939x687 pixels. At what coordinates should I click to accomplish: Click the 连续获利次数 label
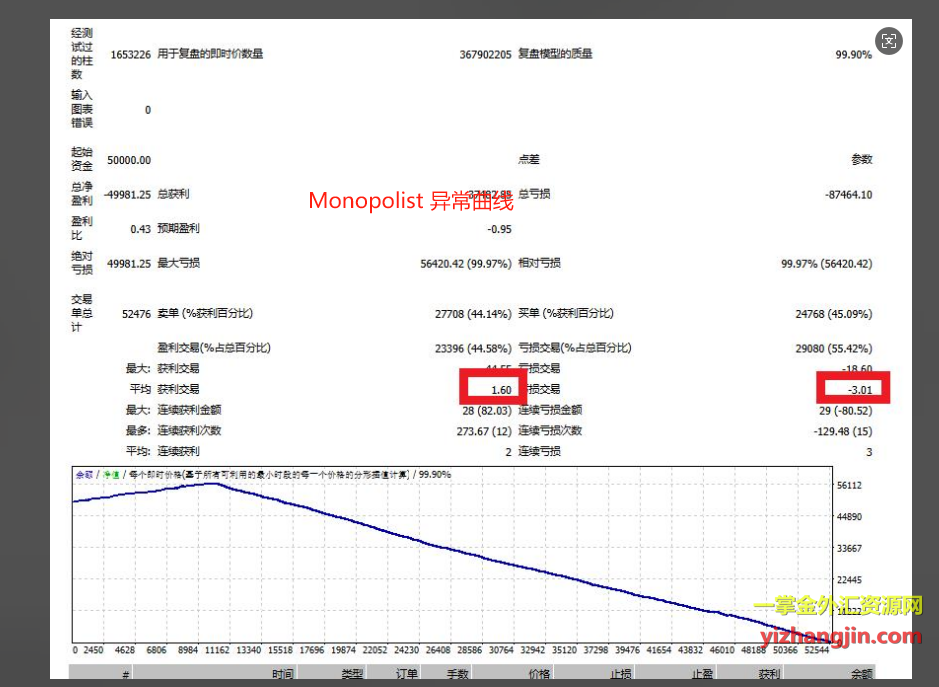(x=189, y=431)
